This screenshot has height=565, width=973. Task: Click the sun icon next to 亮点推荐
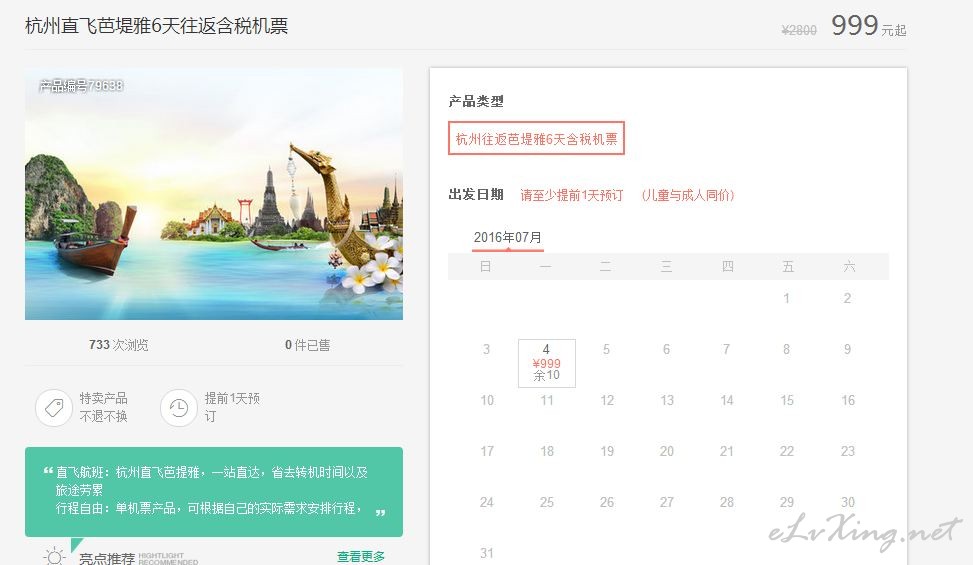coord(54,556)
